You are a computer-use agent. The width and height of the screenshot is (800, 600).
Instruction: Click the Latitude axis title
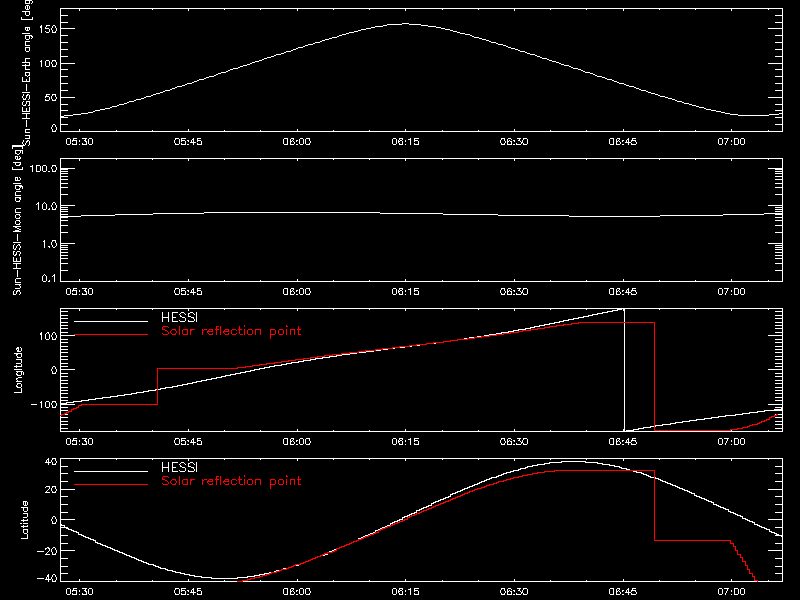click(24, 520)
